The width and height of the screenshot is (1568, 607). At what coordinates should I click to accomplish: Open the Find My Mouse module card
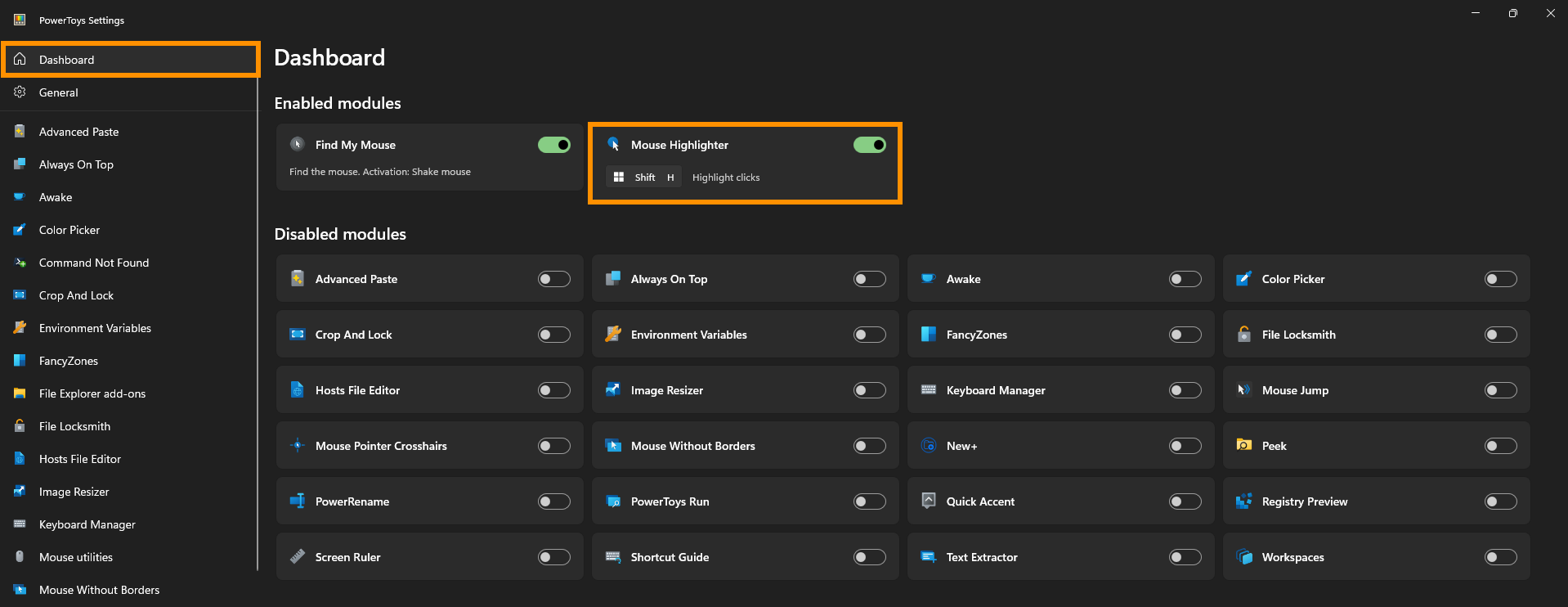point(430,157)
